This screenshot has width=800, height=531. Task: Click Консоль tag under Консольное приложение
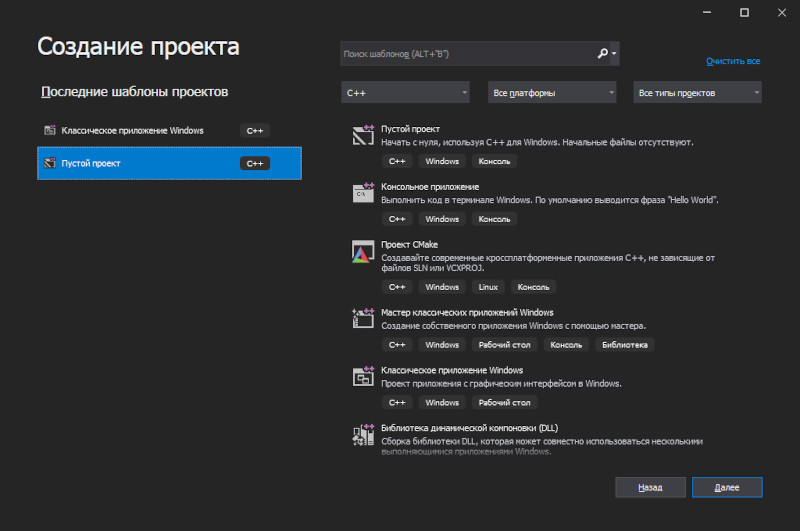[494, 219]
